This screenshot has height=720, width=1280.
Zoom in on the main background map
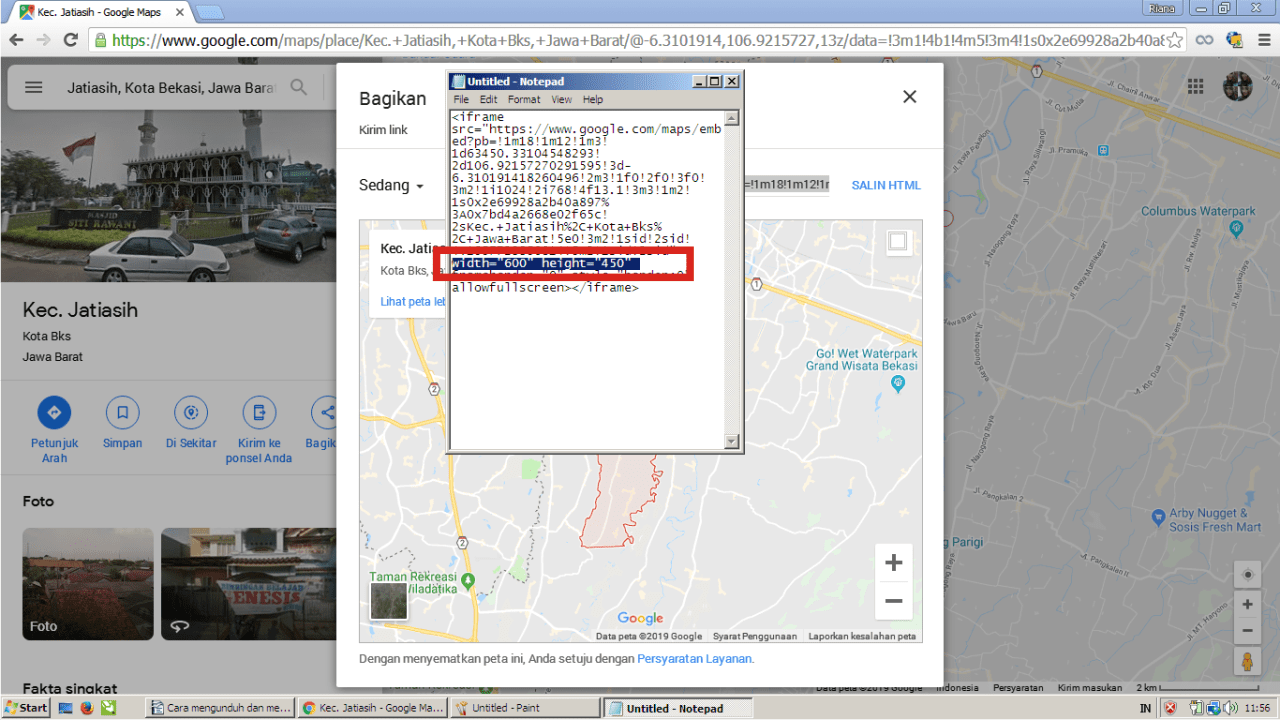click(x=1247, y=605)
